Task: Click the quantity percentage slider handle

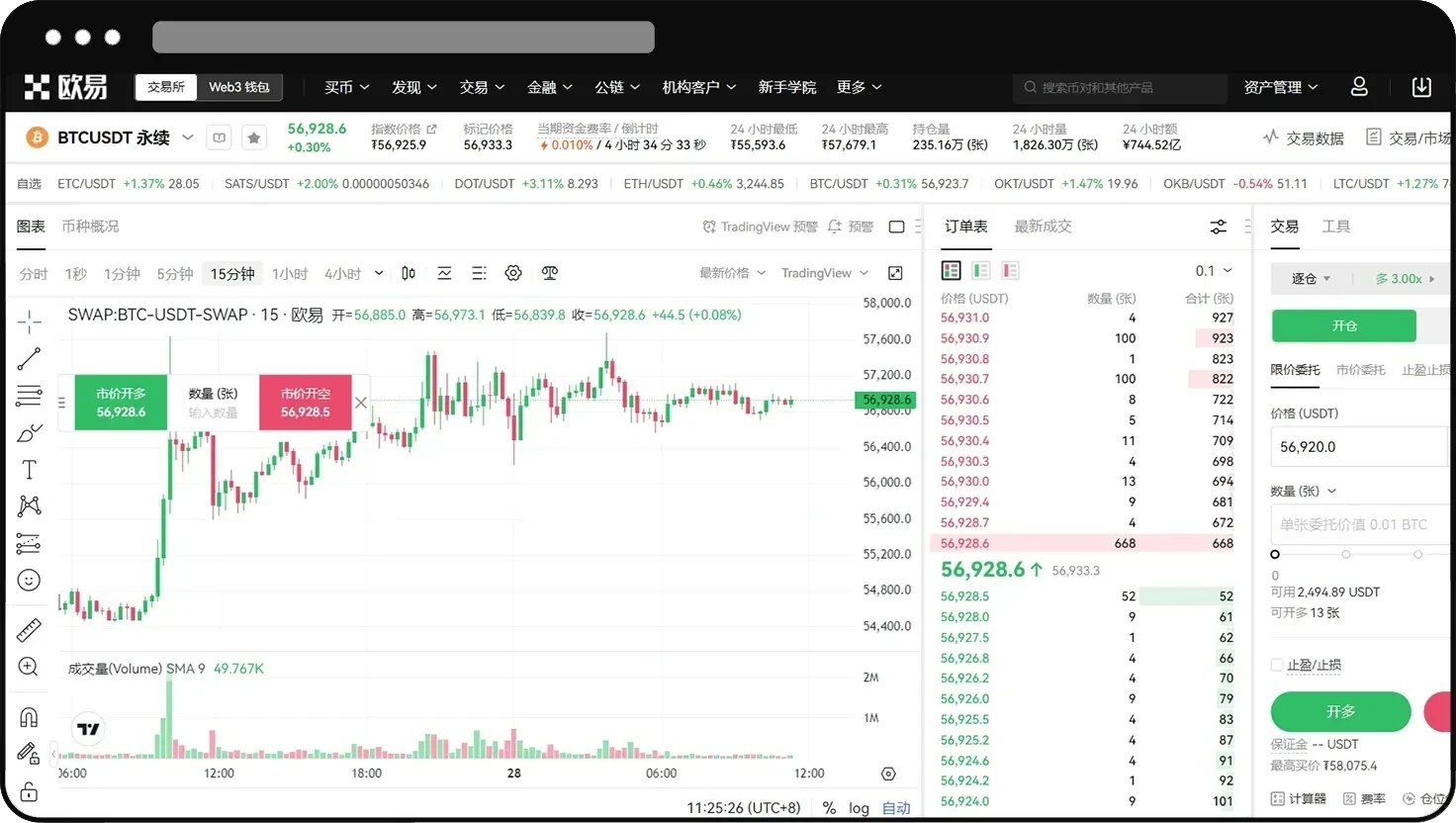Action: pyautogui.click(x=1275, y=554)
